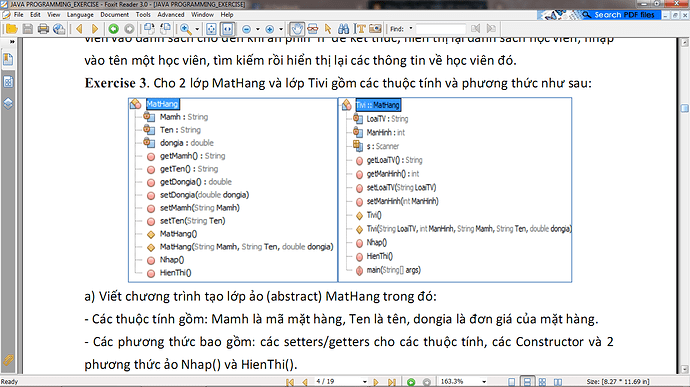Go to next page using toolbar right arrow

(95, 29)
